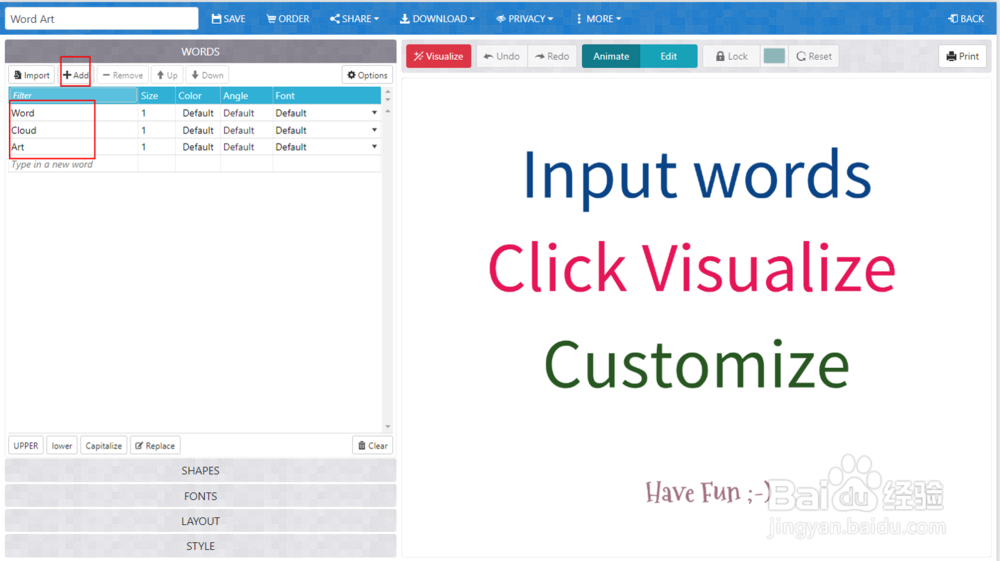Image resolution: width=1000 pixels, height=561 pixels.
Task: Expand the SHAPES panel
Action: tap(200, 470)
